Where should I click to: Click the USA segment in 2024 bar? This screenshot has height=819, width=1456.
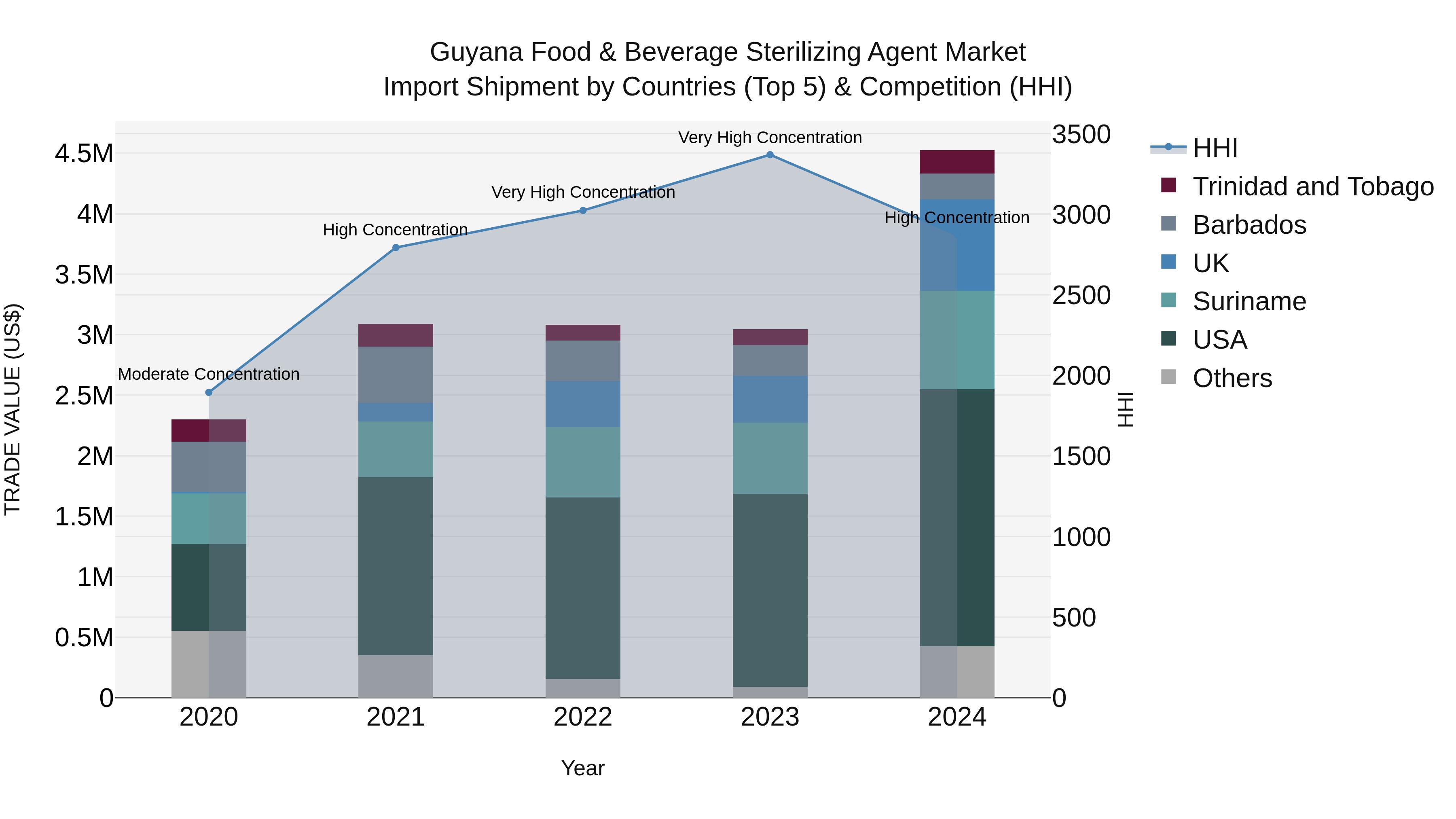point(957,517)
